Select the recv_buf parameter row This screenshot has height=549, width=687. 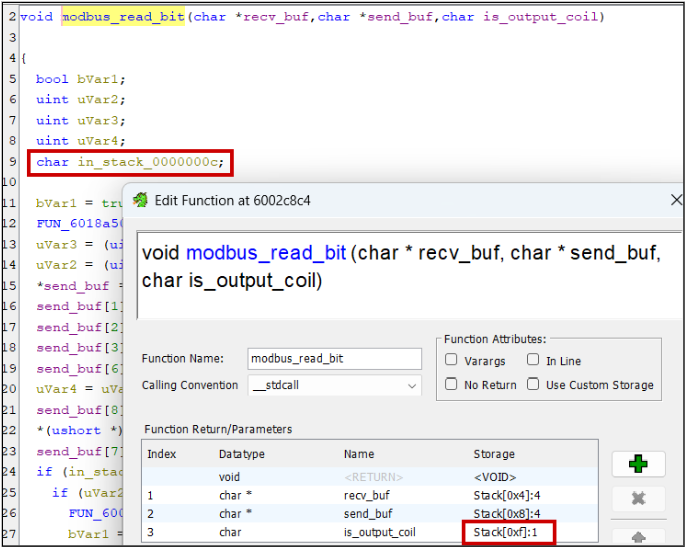point(370,496)
